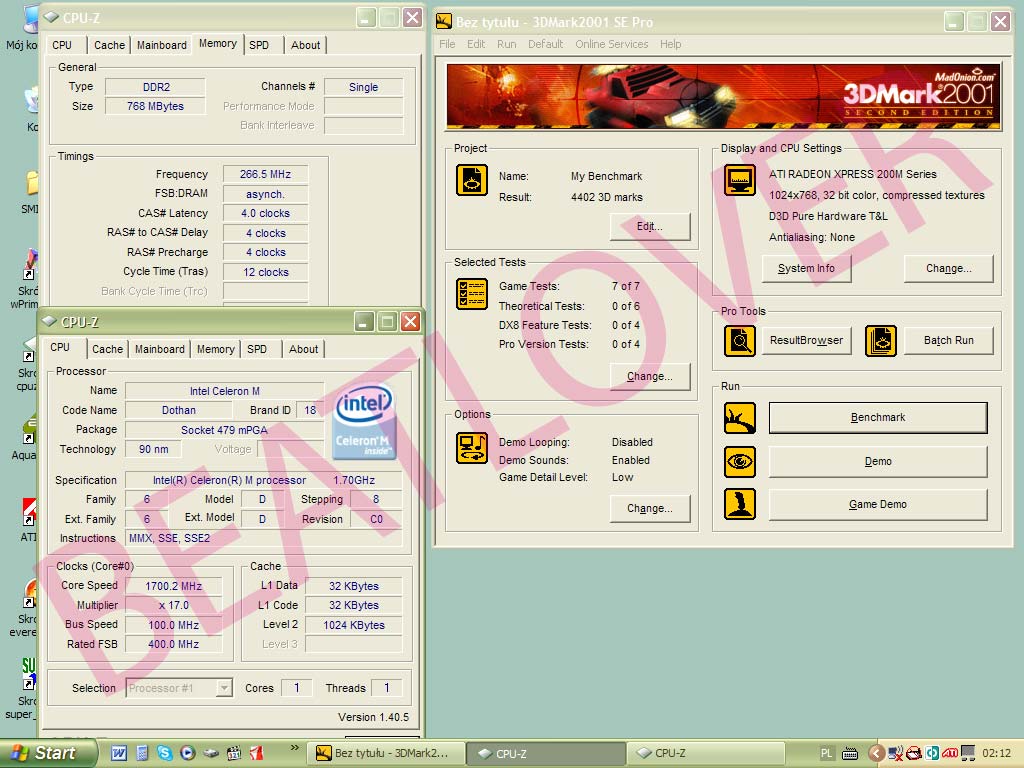Click the Result text 4402 3D marks
Screen dimensions: 1024x768
[x=607, y=197]
